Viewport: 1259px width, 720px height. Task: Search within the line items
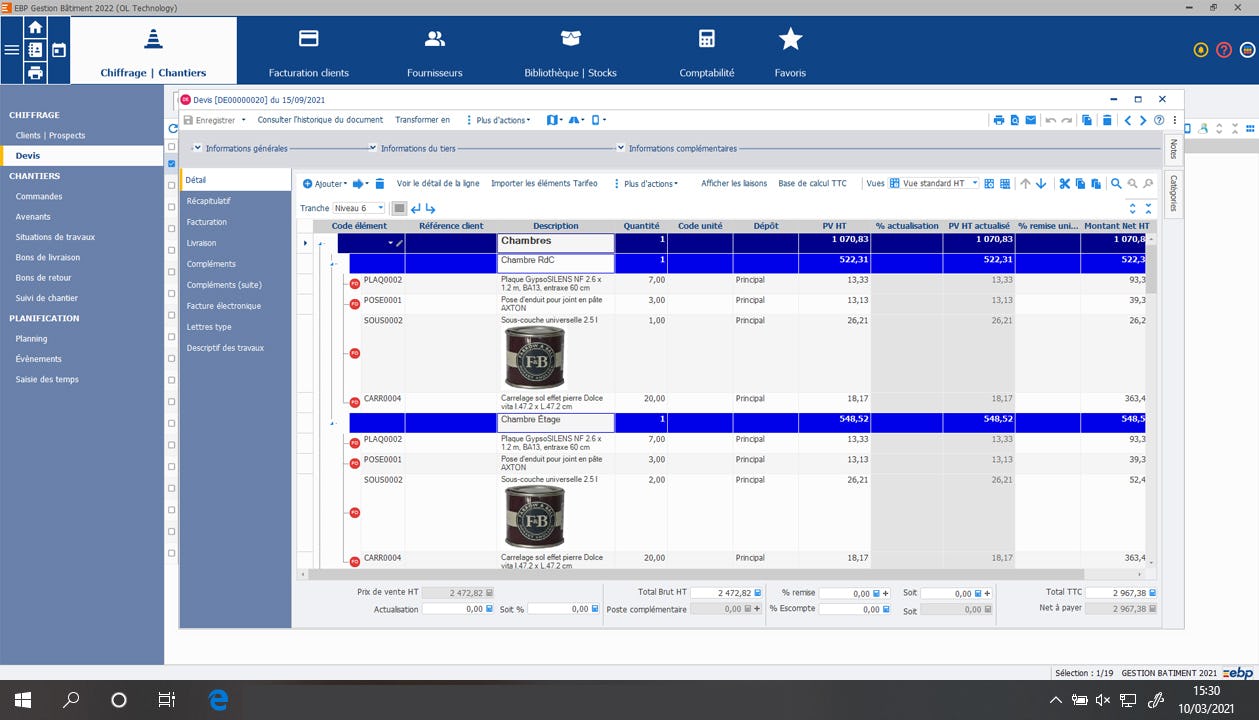point(1115,185)
